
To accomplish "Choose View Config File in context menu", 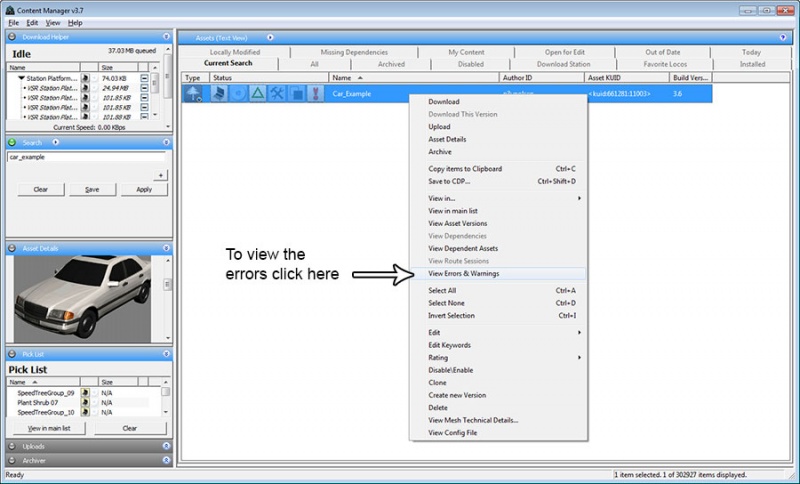I will point(499,433).
